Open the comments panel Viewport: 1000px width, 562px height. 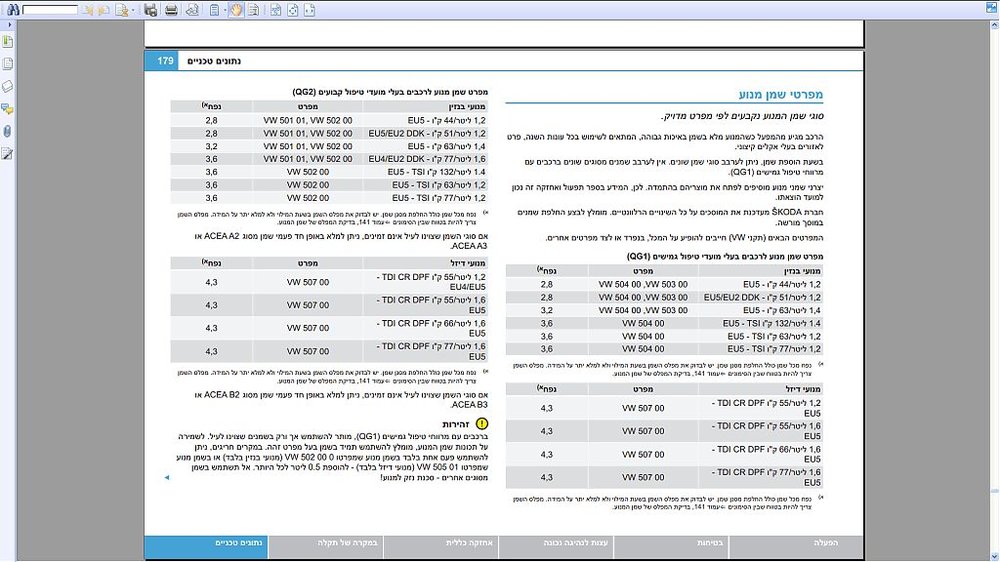click(8, 109)
